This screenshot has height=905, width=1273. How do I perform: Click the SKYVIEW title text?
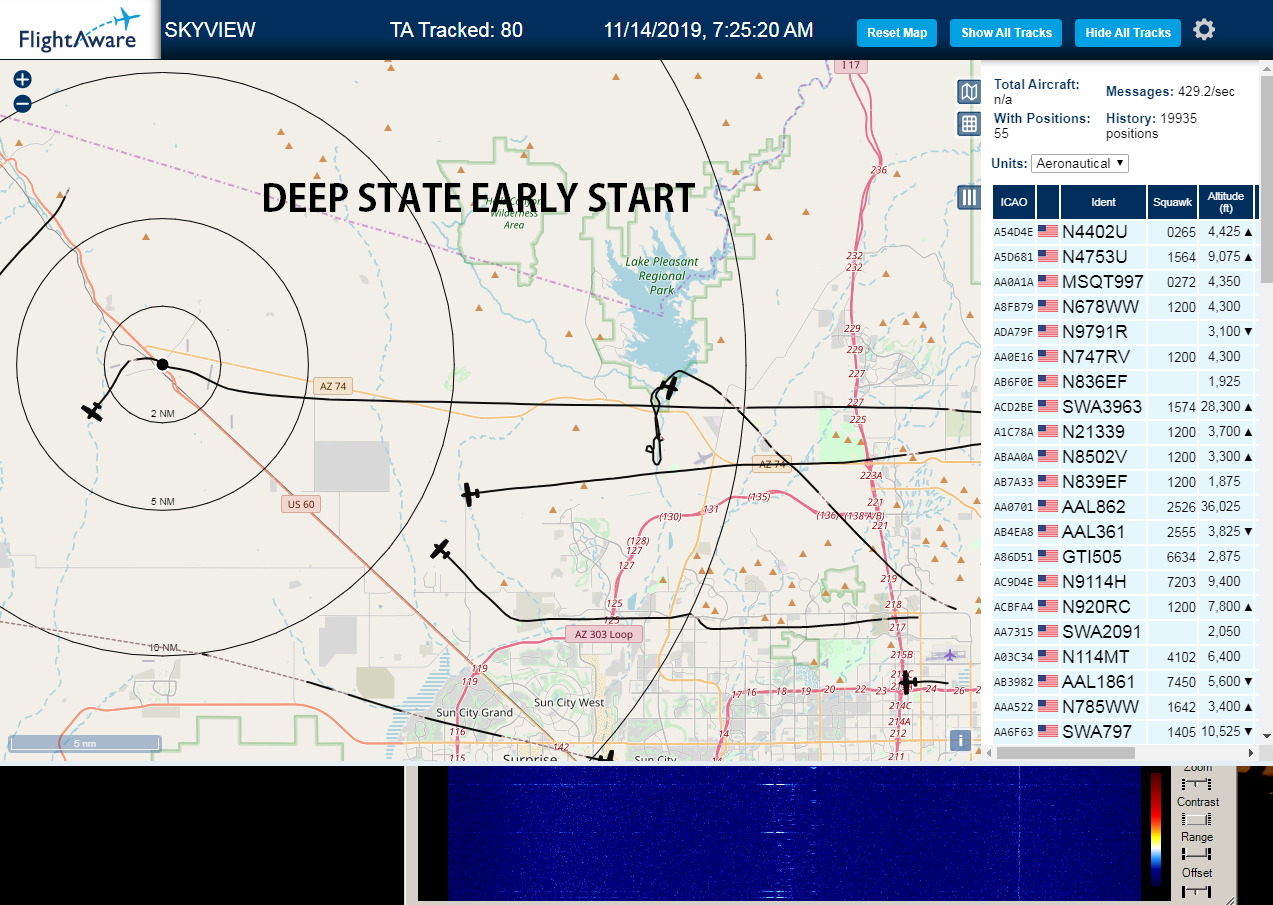point(210,30)
